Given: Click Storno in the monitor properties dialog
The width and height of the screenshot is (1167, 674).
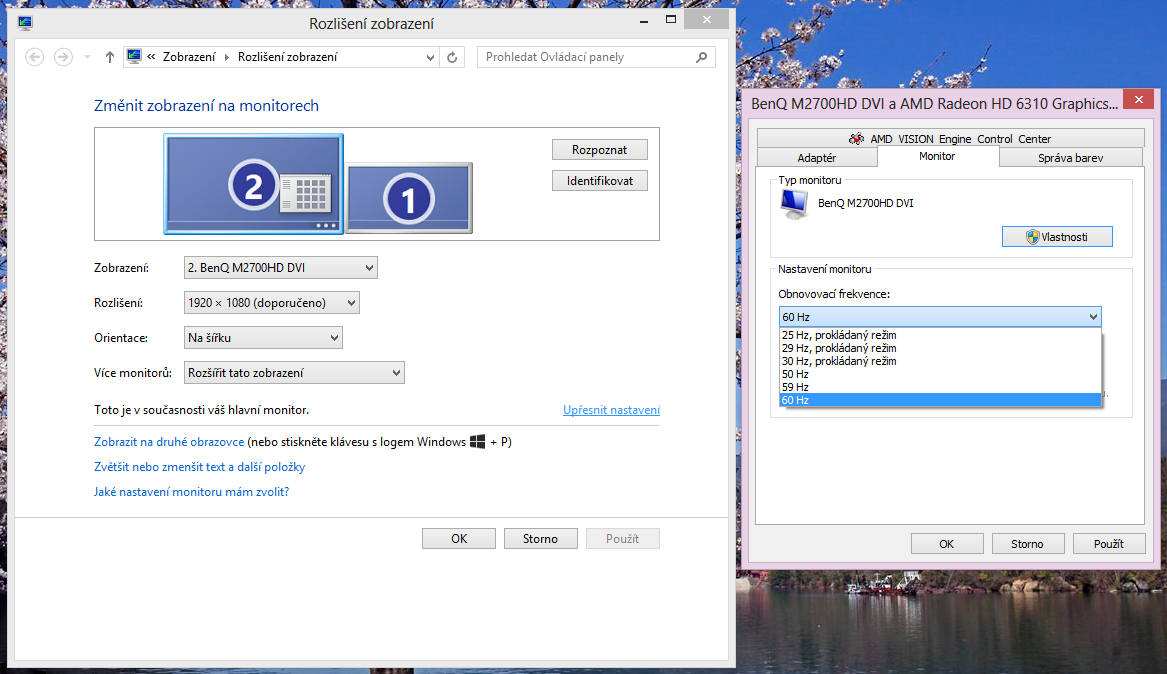Looking at the screenshot, I should 1028,544.
